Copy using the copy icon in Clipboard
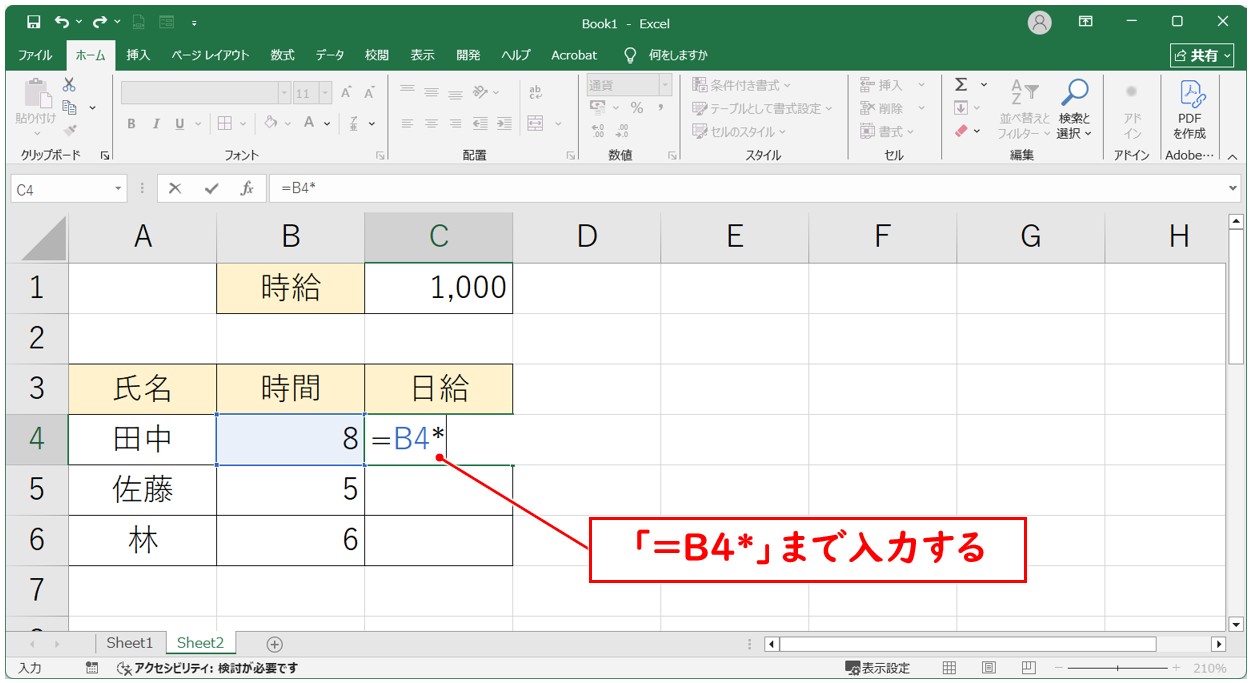Screen dimensions: 1251x683 pyautogui.click(x=69, y=107)
